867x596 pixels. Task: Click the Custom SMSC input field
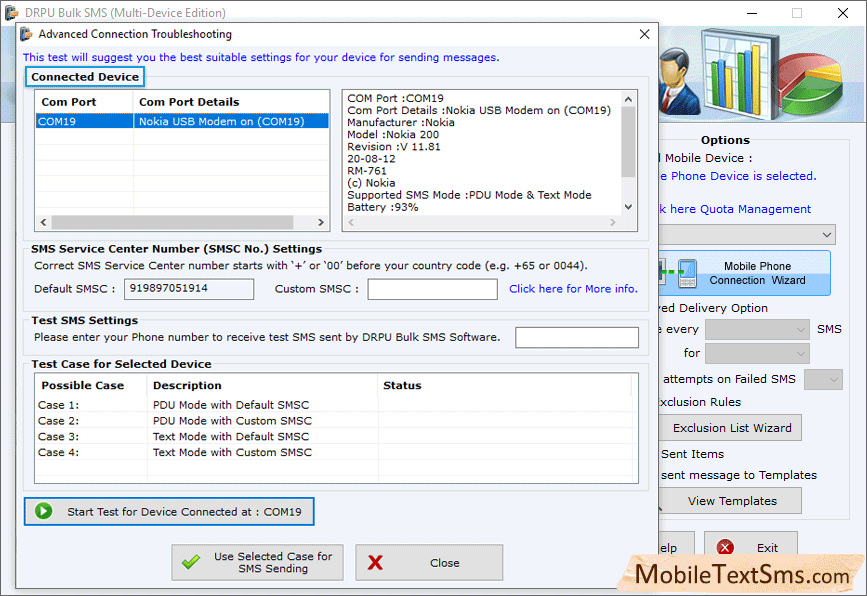coord(432,289)
